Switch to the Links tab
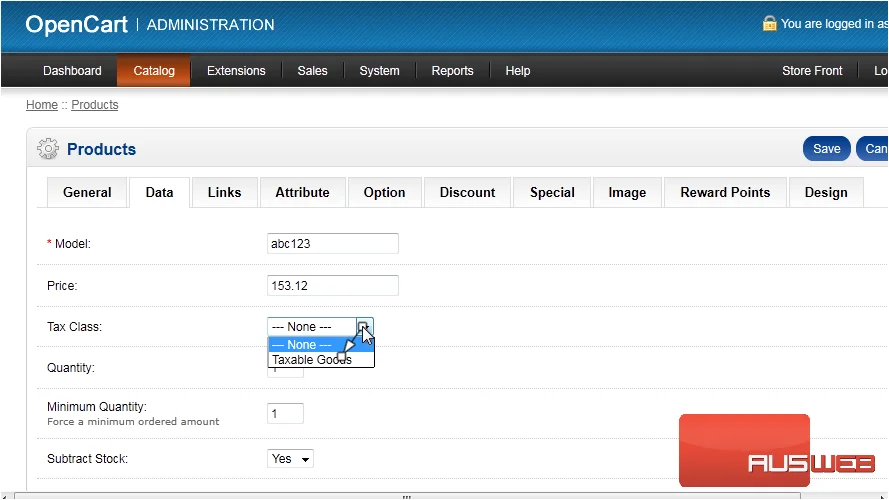 coord(225,193)
